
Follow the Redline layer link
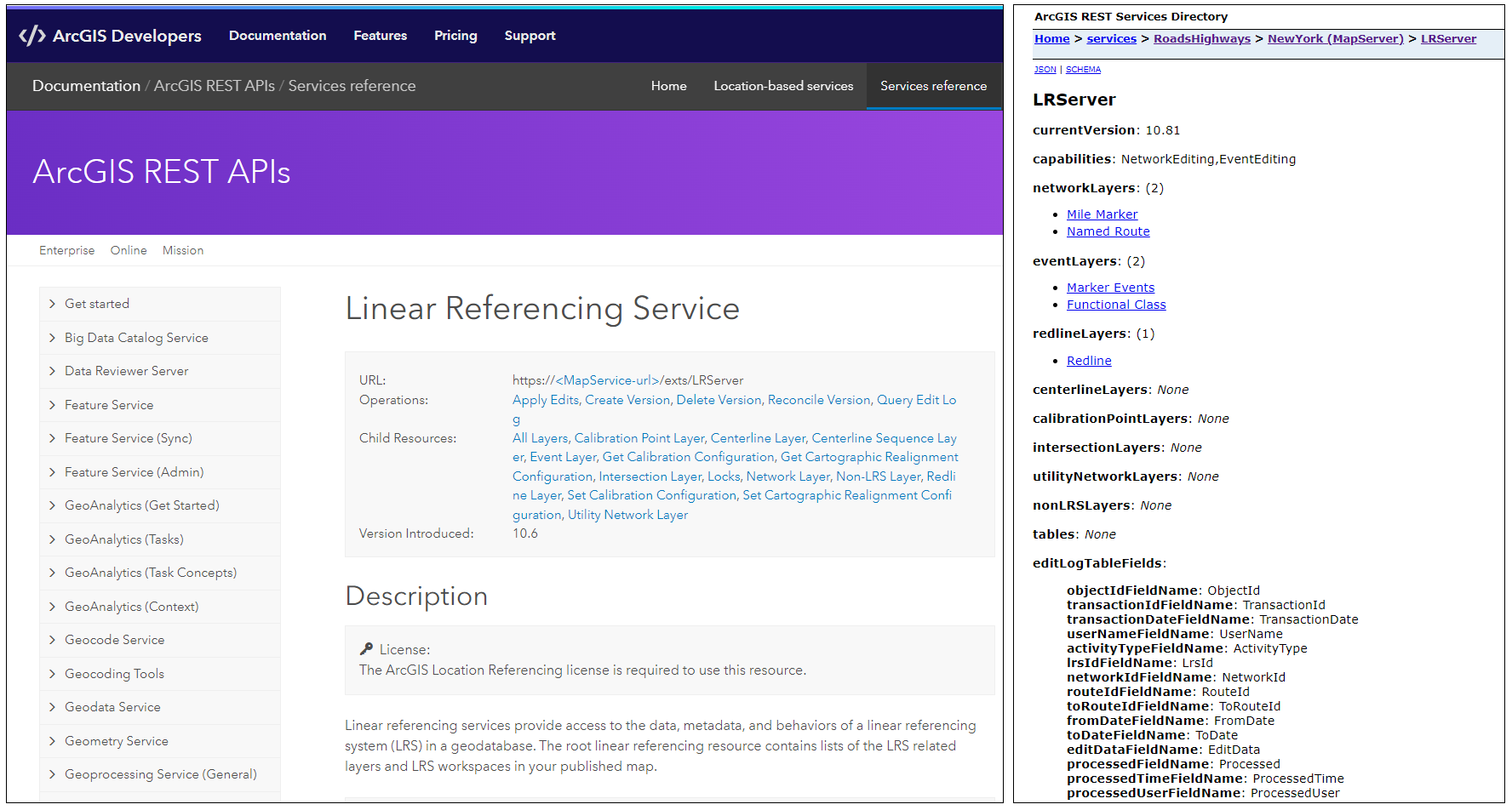coord(1089,360)
